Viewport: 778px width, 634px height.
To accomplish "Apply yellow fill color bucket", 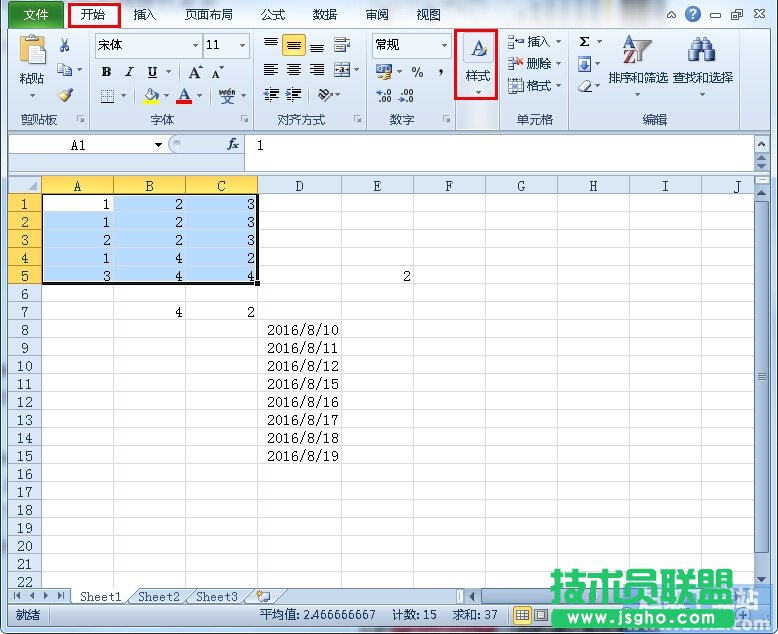I will point(151,95).
